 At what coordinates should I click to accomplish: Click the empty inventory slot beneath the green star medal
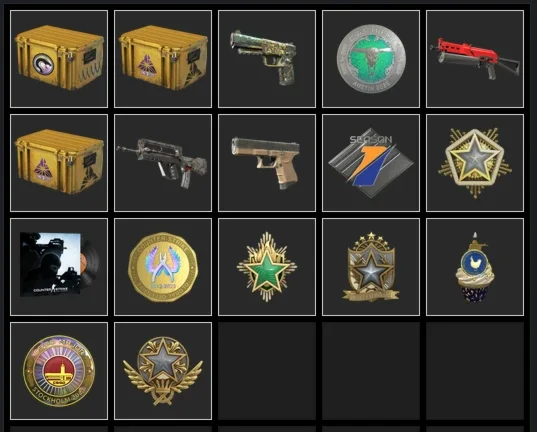267,371
